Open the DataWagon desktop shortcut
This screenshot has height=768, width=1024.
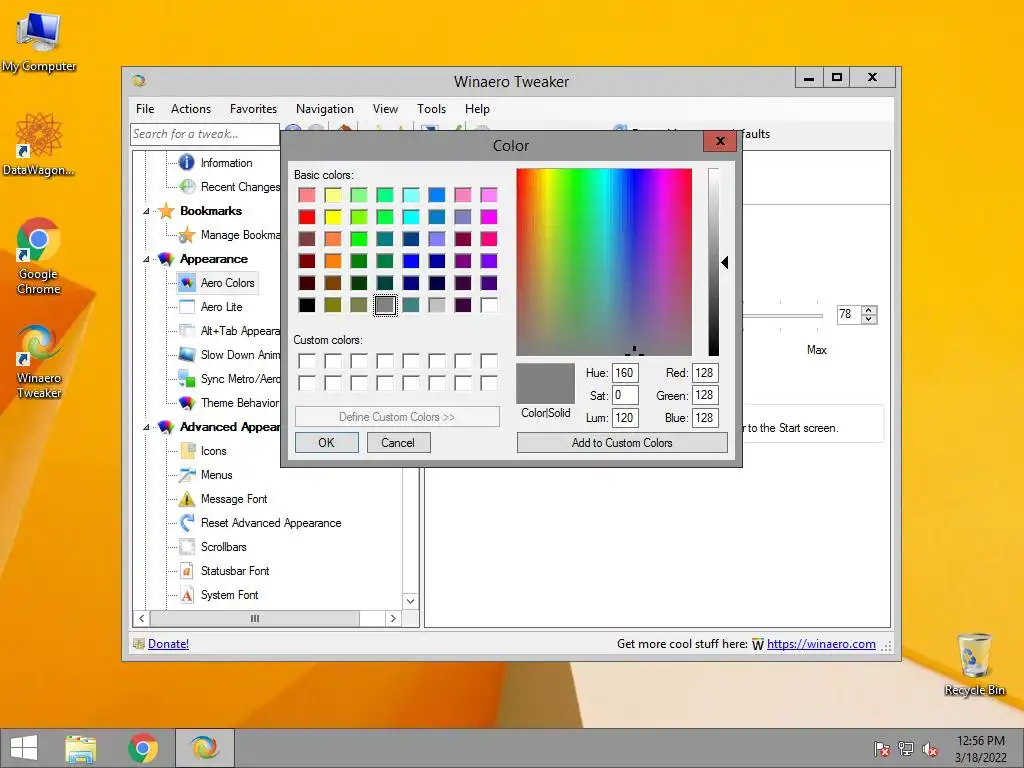pos(39,145)
